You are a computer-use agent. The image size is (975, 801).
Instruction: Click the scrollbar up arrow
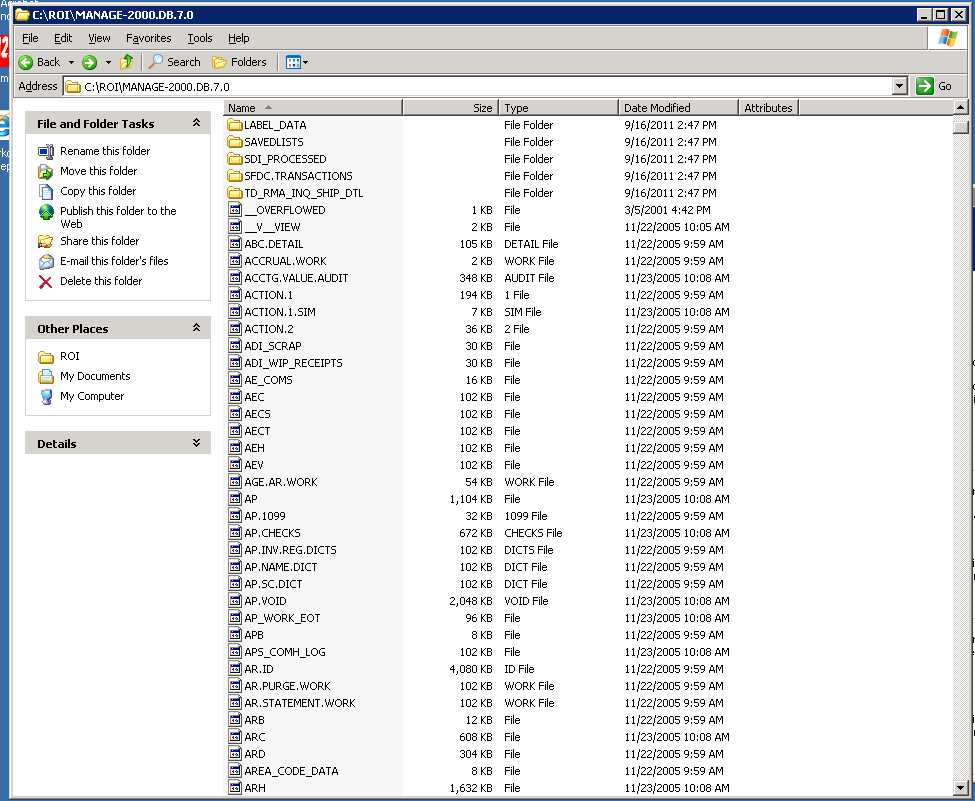tap(960, 108)
